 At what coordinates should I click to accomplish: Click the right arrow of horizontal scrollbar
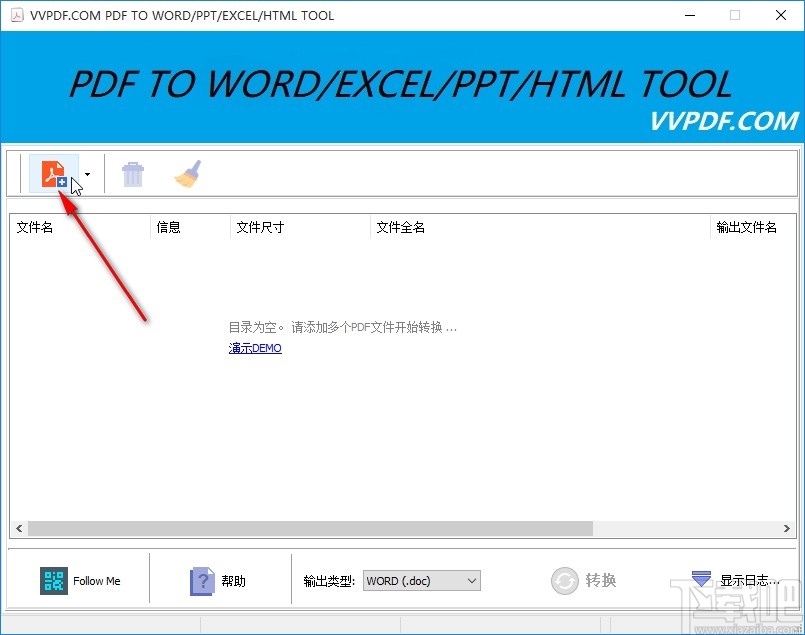788,529
